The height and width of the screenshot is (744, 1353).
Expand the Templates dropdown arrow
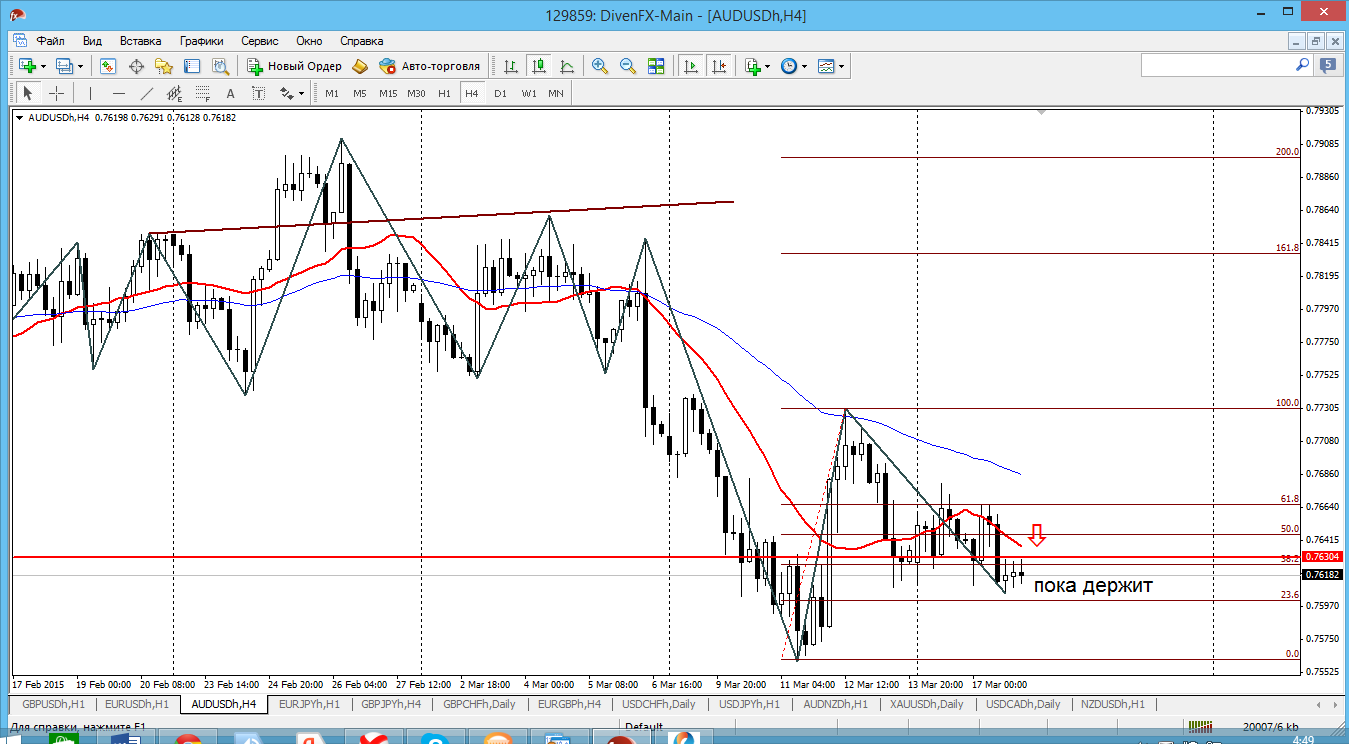(842, 66)
